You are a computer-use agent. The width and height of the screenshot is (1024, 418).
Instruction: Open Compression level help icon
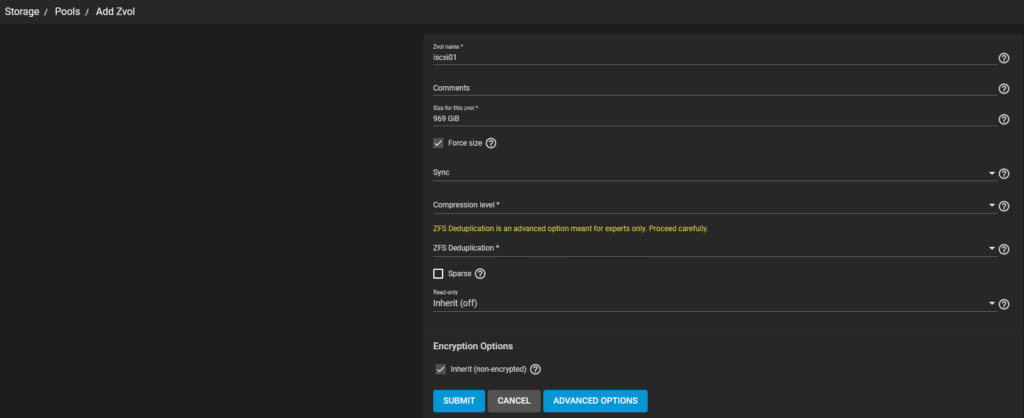click(1004, 207)
